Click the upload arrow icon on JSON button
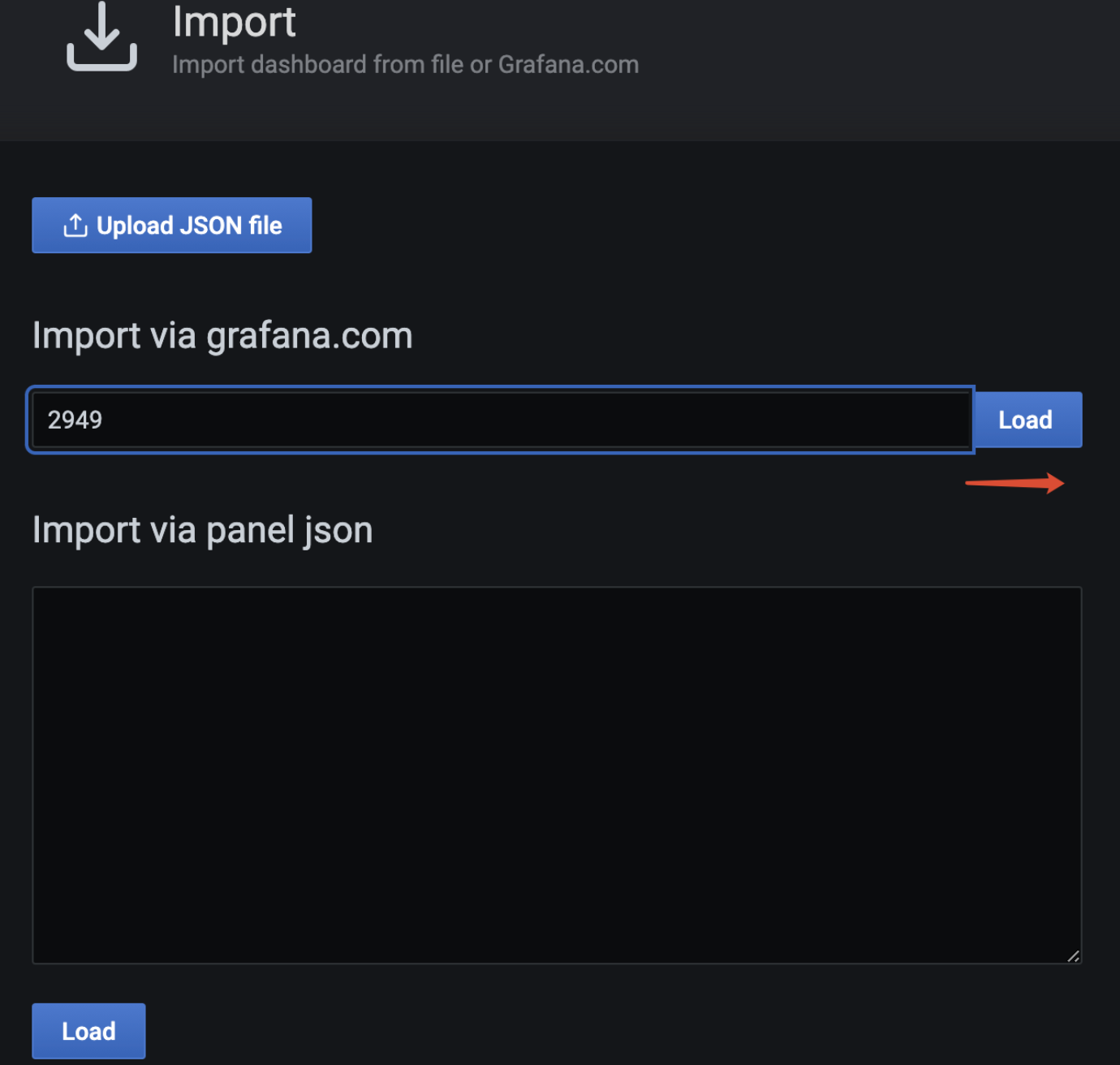The height and width of the screenshot is (1065, 1120). 75,225
